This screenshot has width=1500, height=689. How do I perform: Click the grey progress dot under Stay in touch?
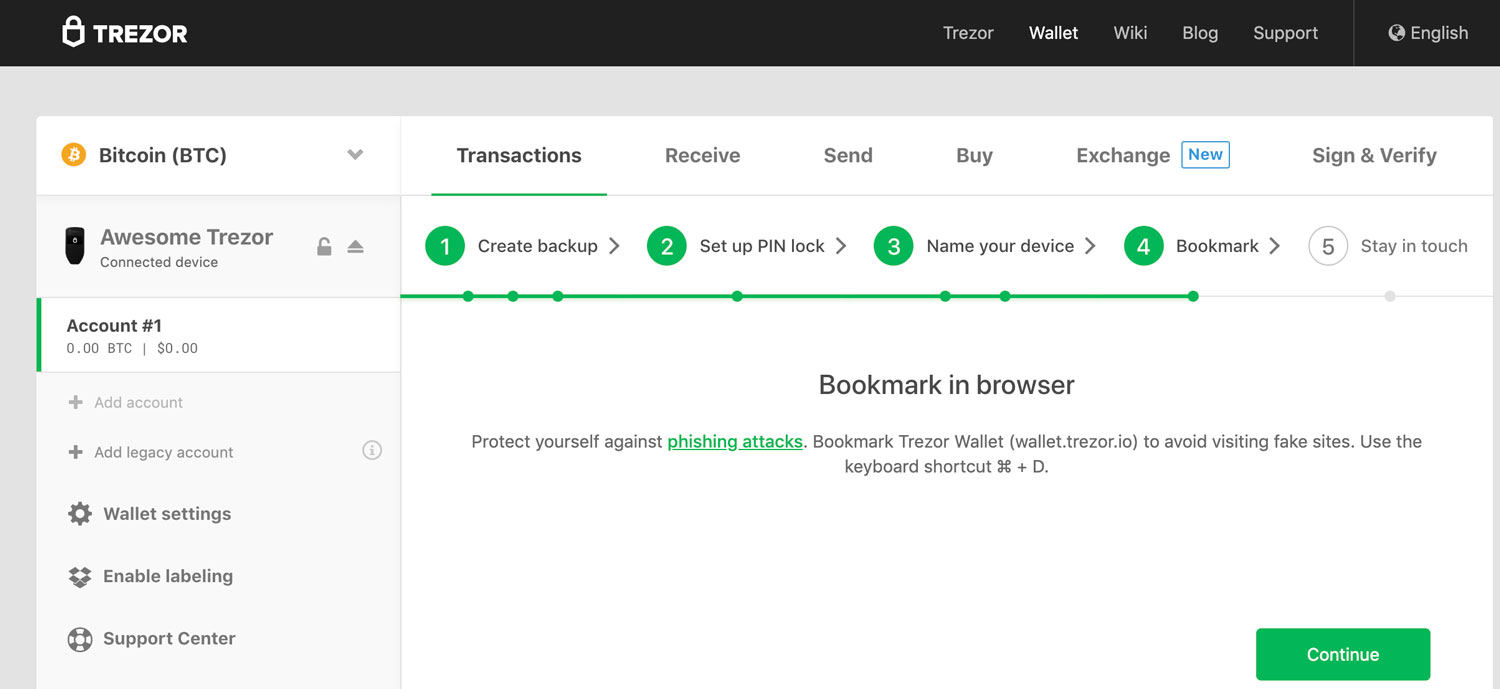coord(1390,296)
